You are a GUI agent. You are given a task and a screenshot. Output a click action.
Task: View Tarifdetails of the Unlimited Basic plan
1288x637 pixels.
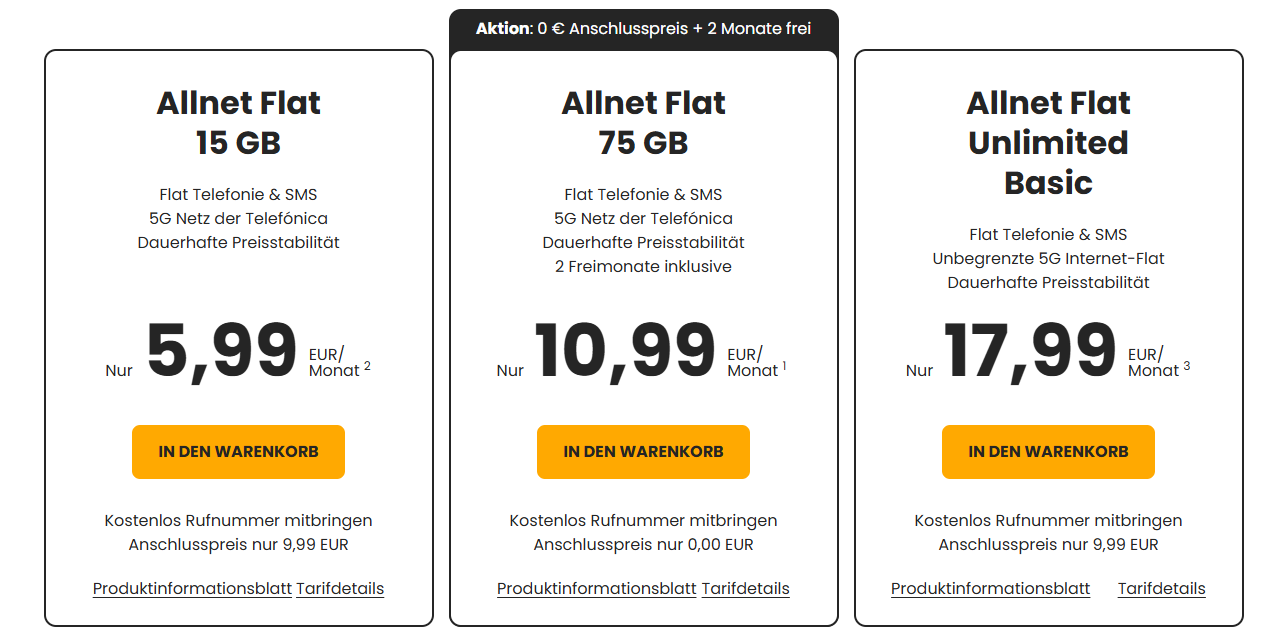[1161, 589]
